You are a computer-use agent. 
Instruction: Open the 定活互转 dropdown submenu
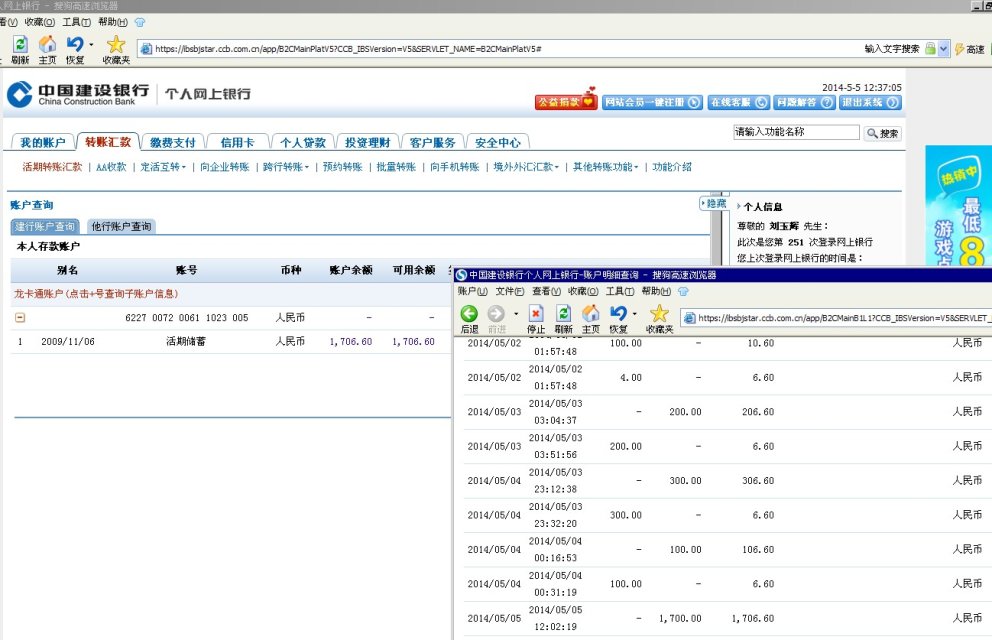pyautogui.click(x=163, y=167)
